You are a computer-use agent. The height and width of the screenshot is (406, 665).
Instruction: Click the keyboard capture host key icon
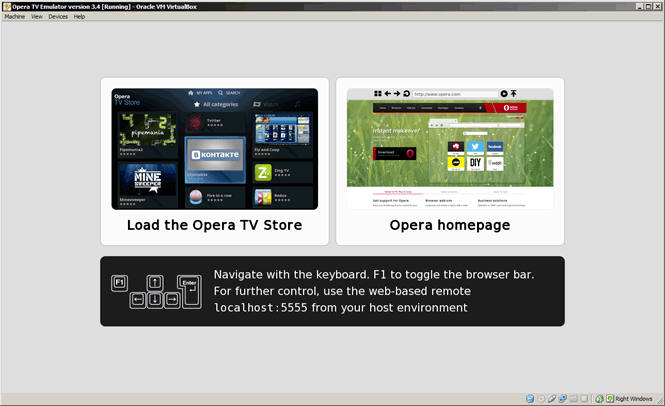(610, 399)
